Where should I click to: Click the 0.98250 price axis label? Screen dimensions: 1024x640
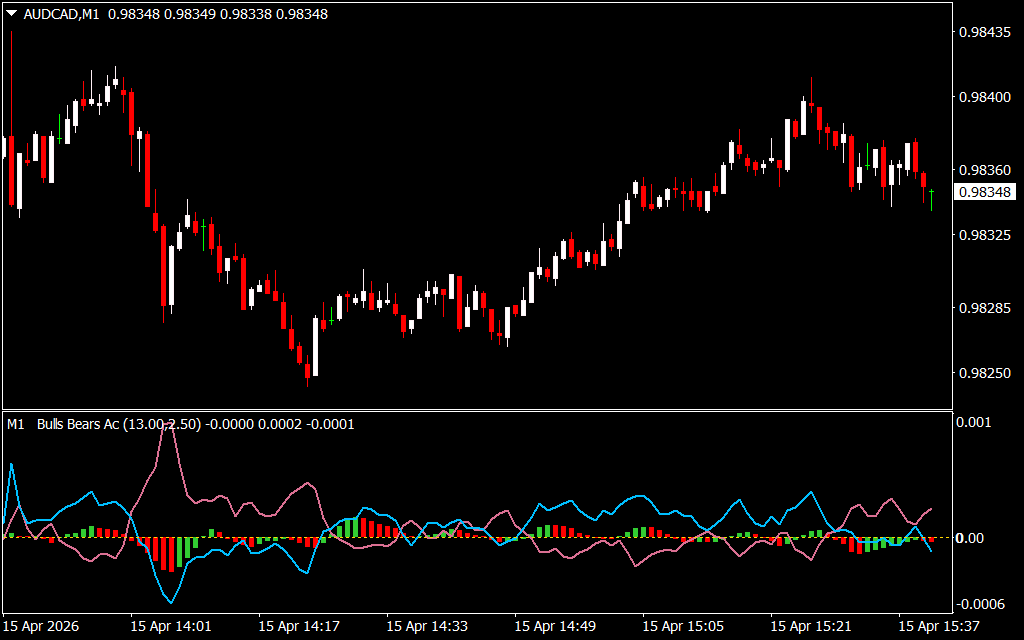point(984,373)
